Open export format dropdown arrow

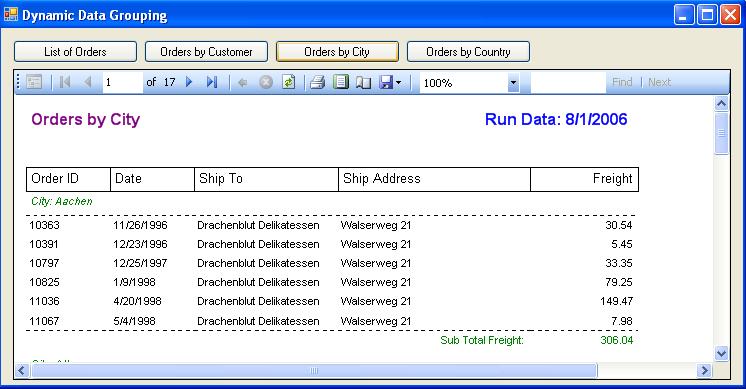(398, 83)
